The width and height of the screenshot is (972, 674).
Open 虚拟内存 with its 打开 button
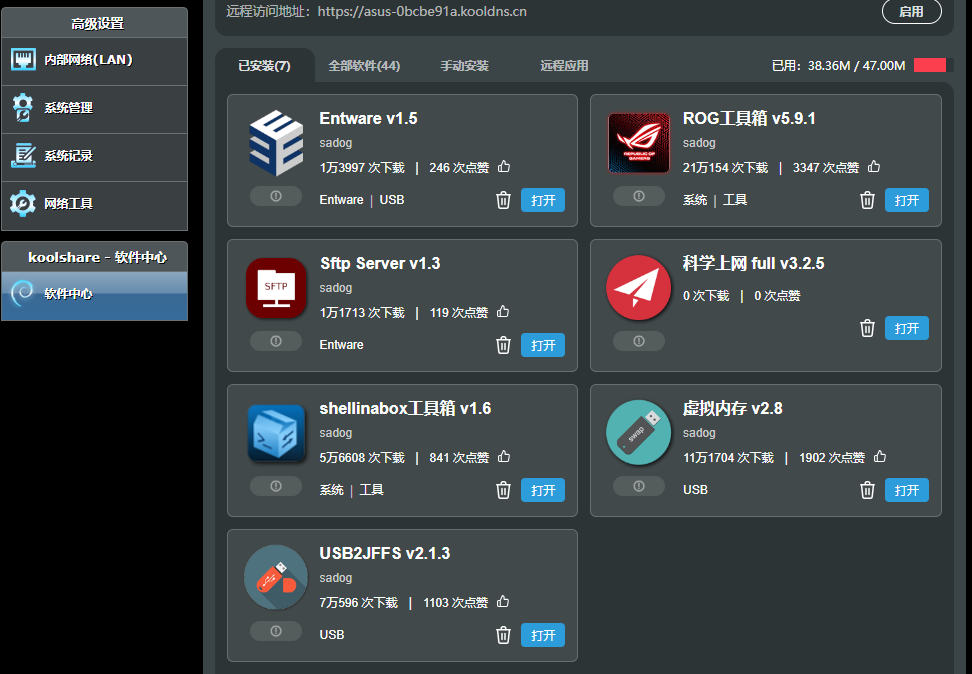pos(906,490)
